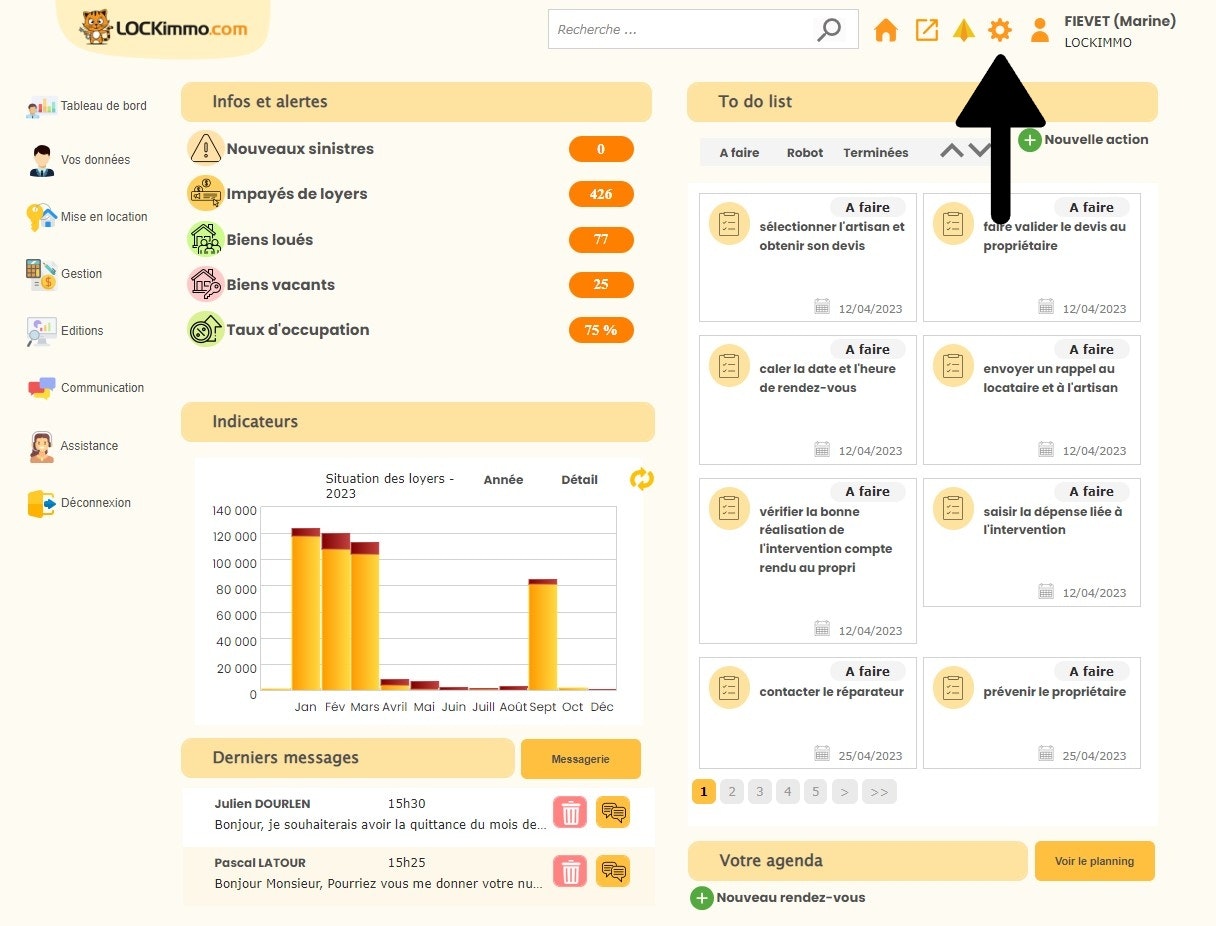1216x926 pixels.
Task: Open the FIEVET (Marine) user profile icon
Action: point(1040,30)
